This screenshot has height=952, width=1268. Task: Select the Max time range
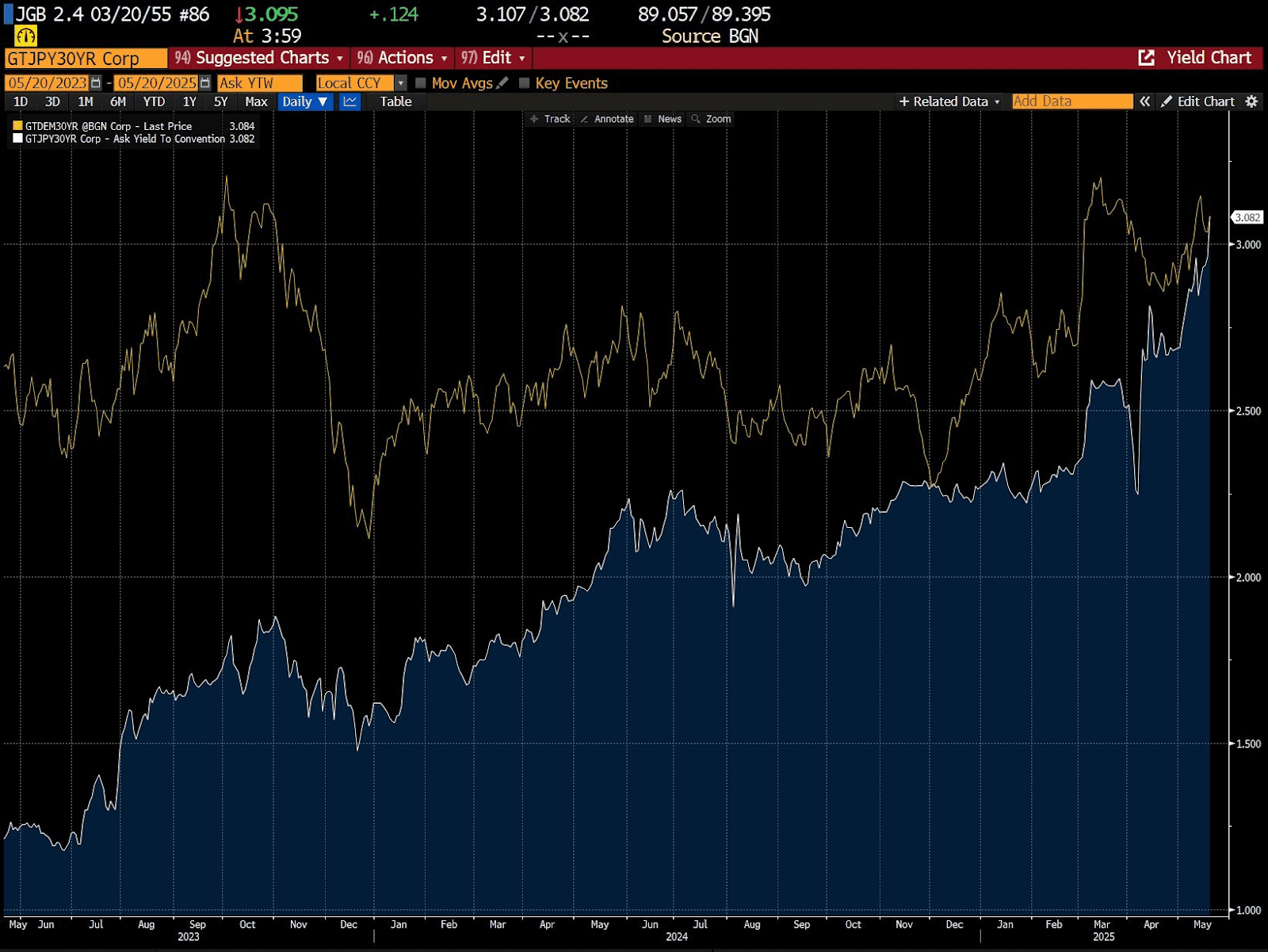coord(256,101)
